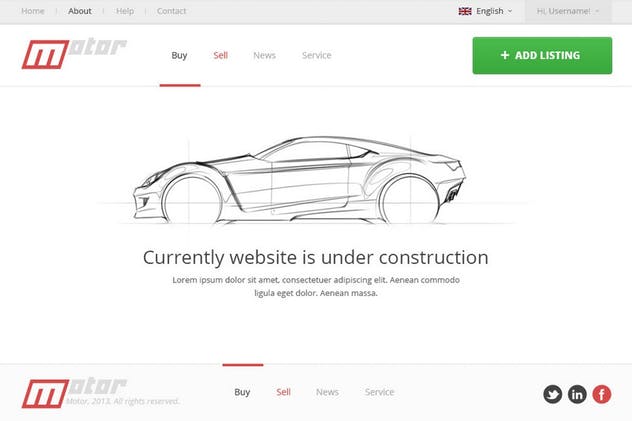Click the 'Currently website is under construction' heading

316,257
